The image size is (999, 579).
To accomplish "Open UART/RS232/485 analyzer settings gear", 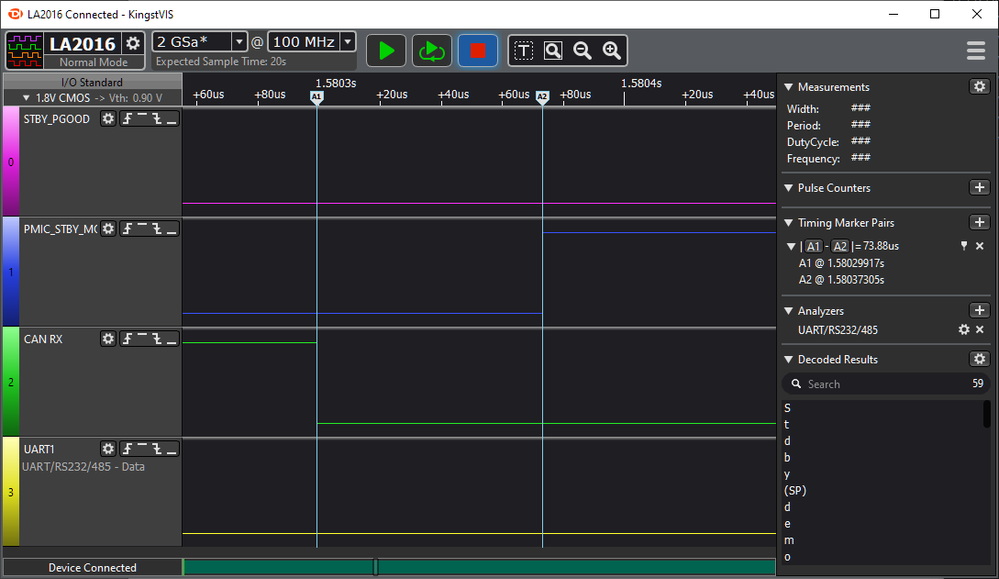I will click(x=964, y=329).
